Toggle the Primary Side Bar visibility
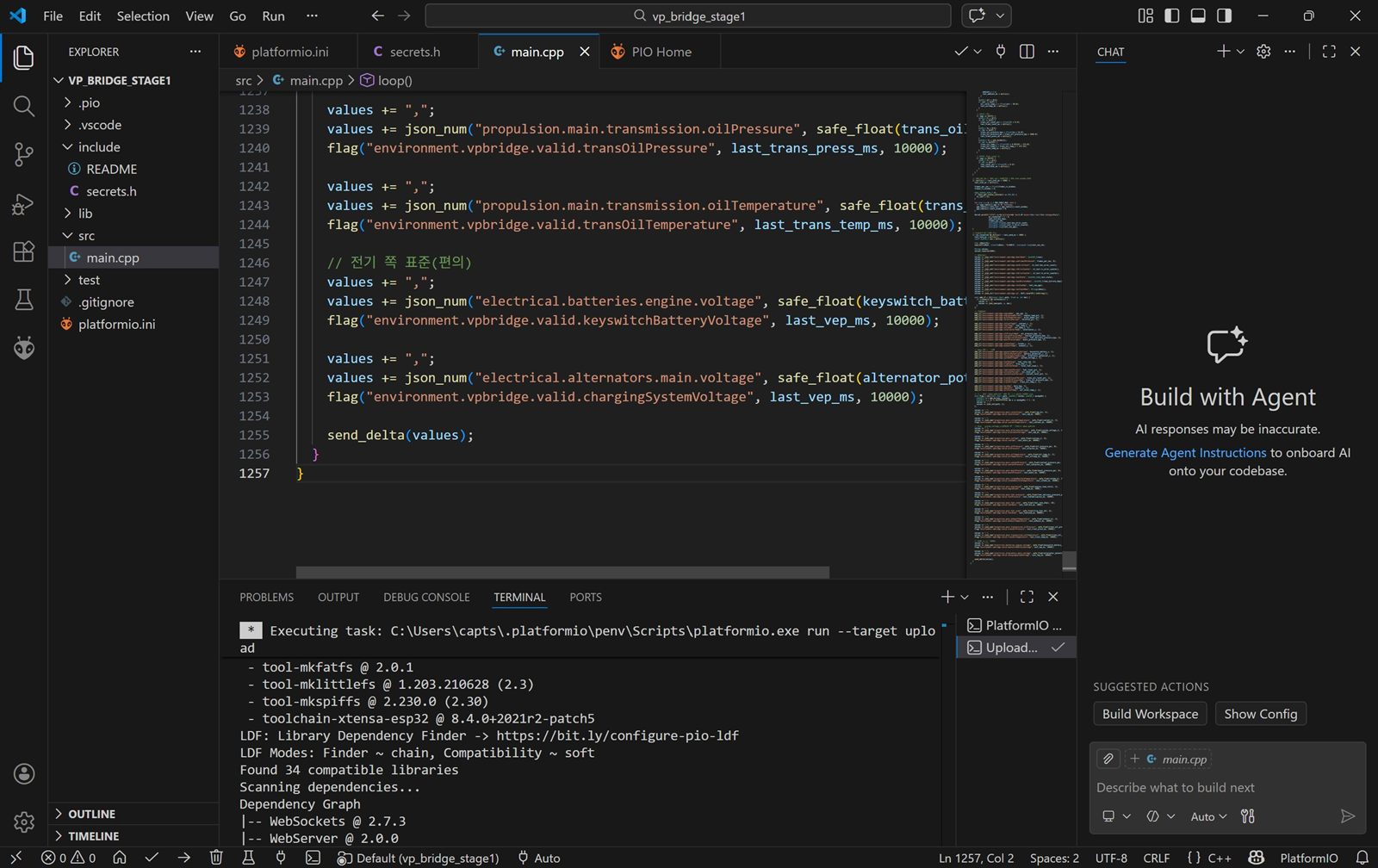This screenshot has width=1378, height=868. pos(1171,15)
